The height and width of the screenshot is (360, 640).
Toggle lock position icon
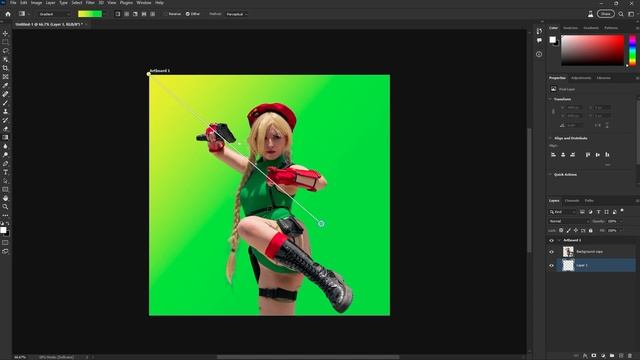tap(576, 231)
